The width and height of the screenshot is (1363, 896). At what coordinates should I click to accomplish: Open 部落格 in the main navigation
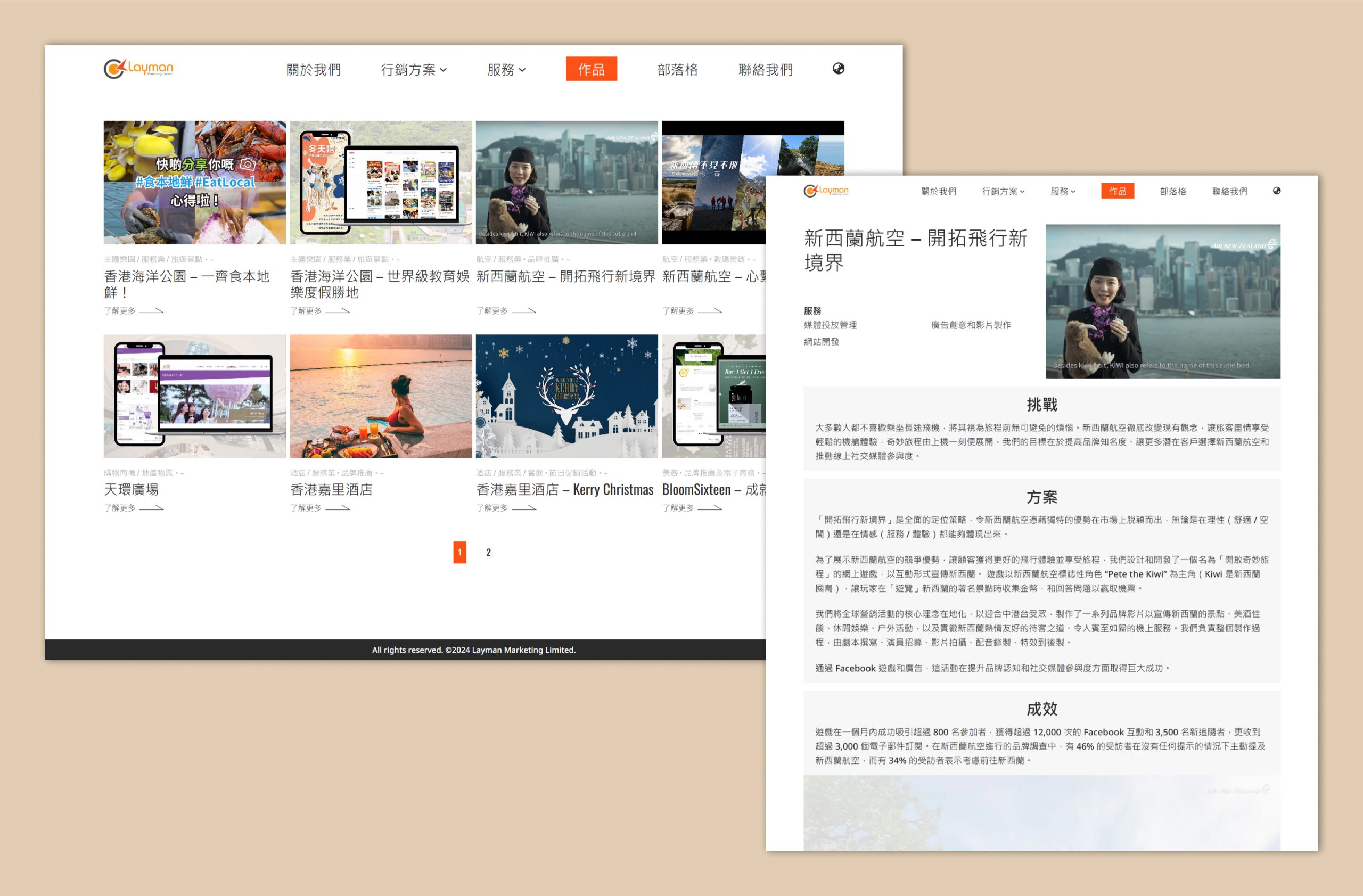click(677, 70)
